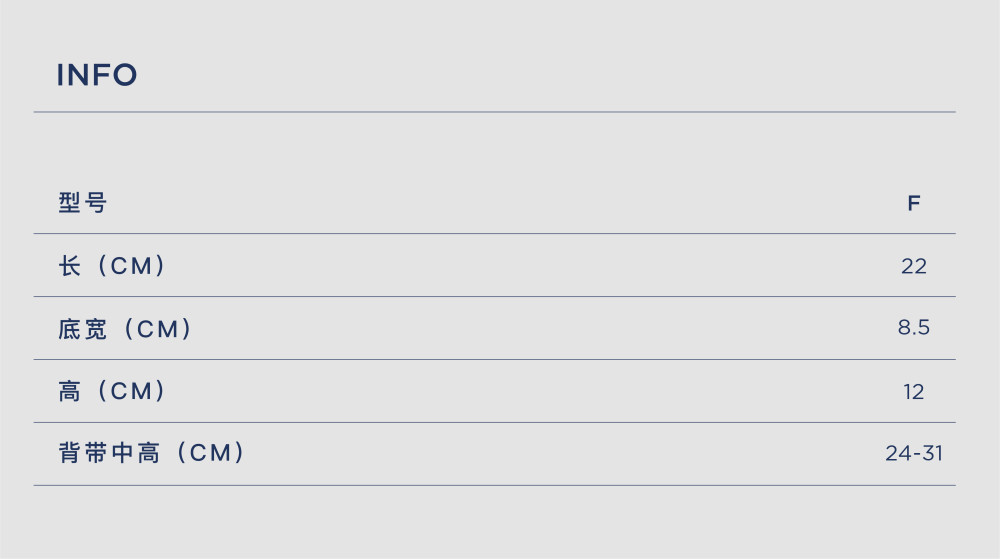
Task: Click the 底 character in 底宽 row
Action: pos(70,329)
